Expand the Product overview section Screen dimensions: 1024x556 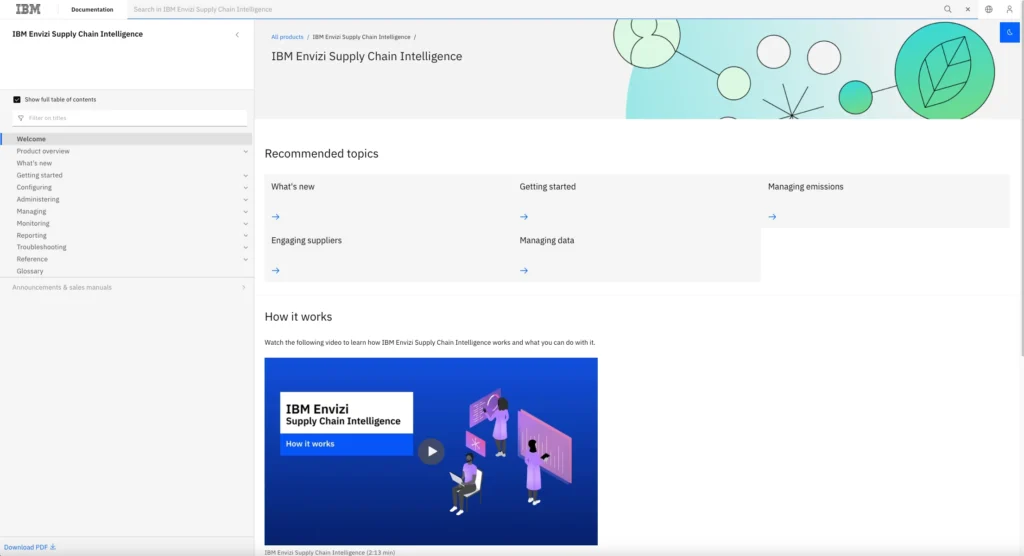pos(245,152)
